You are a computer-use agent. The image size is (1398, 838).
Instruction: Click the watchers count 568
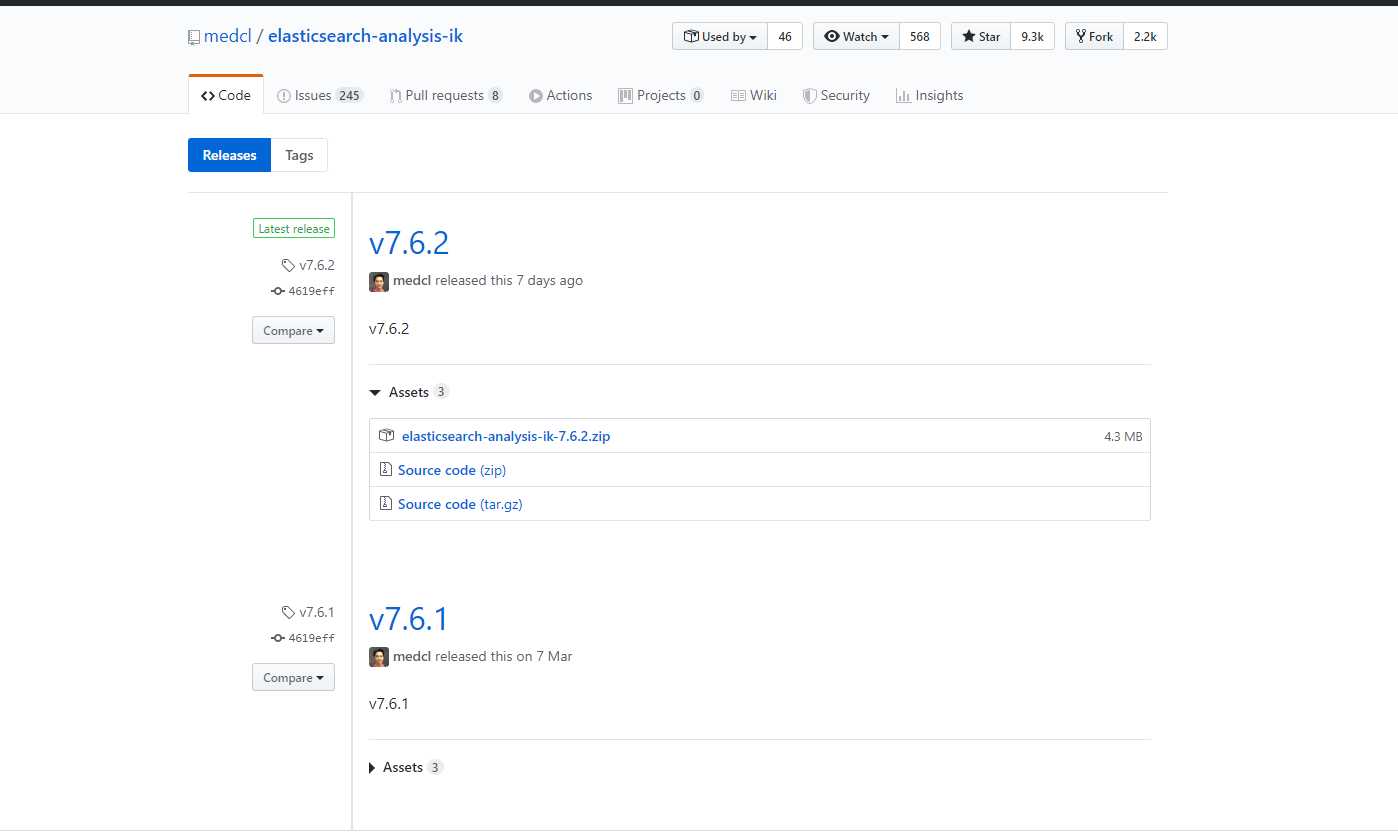(920, 36)
